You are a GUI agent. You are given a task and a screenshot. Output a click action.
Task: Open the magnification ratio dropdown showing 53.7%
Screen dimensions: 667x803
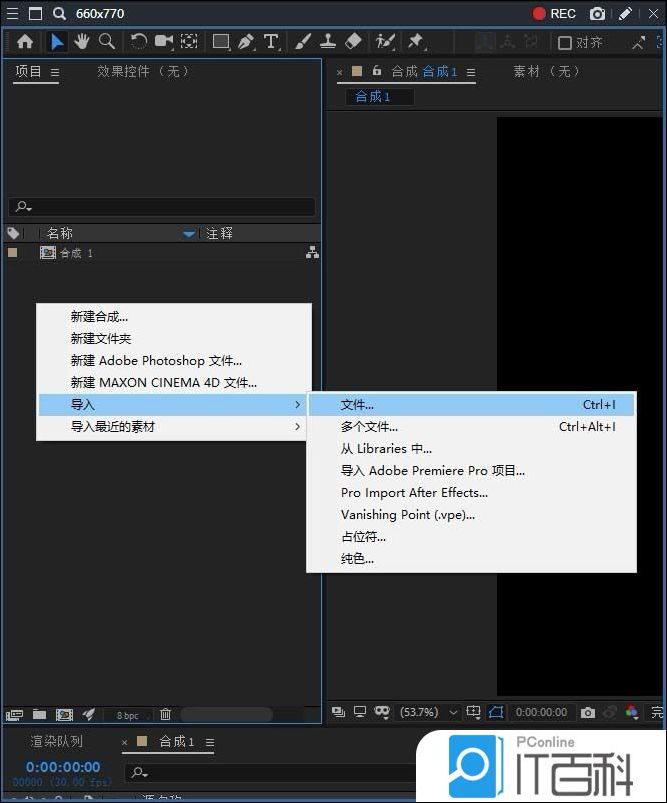tap(429, 712)
